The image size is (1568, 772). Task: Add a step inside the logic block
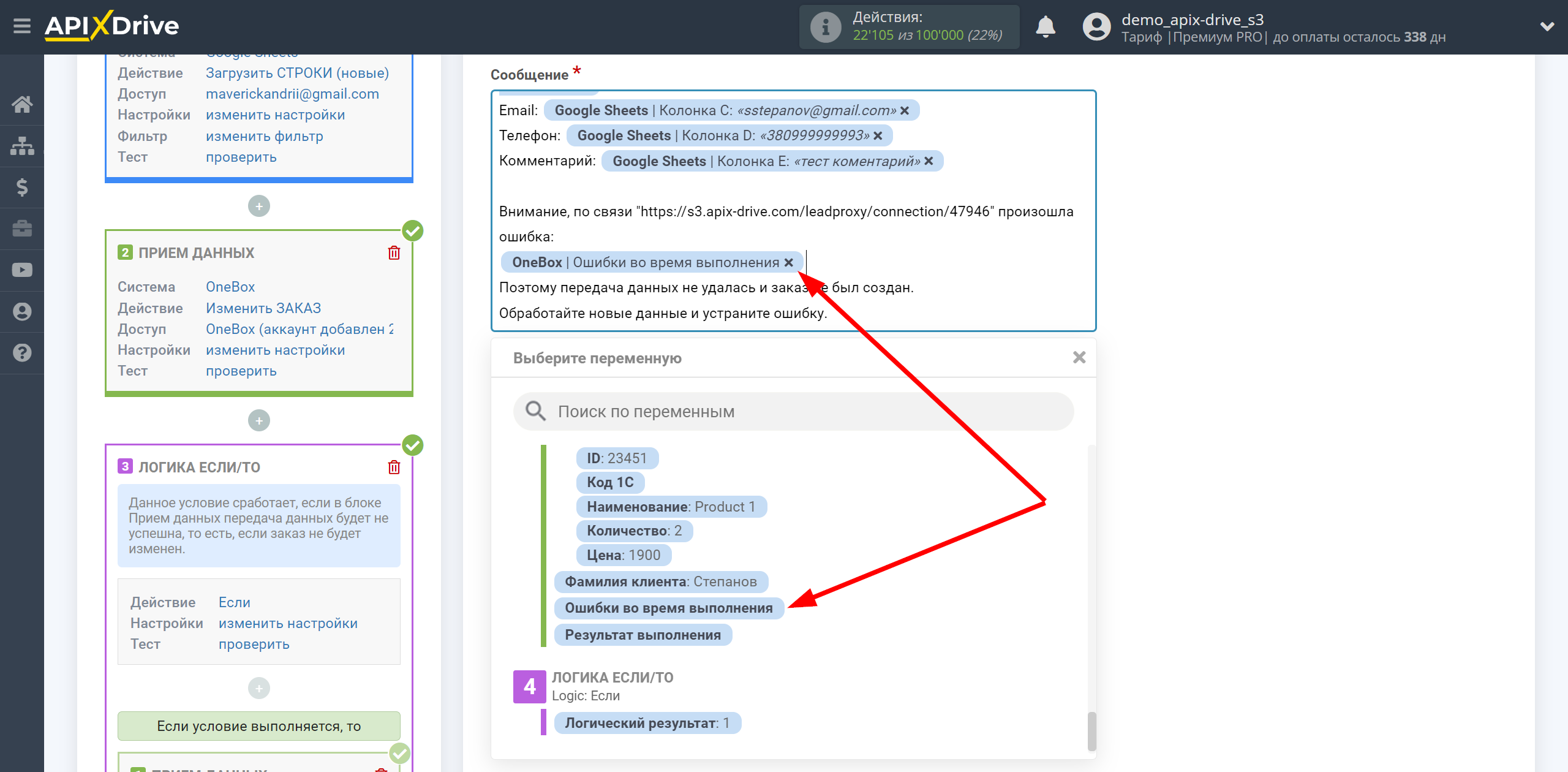tap(259, 688)
